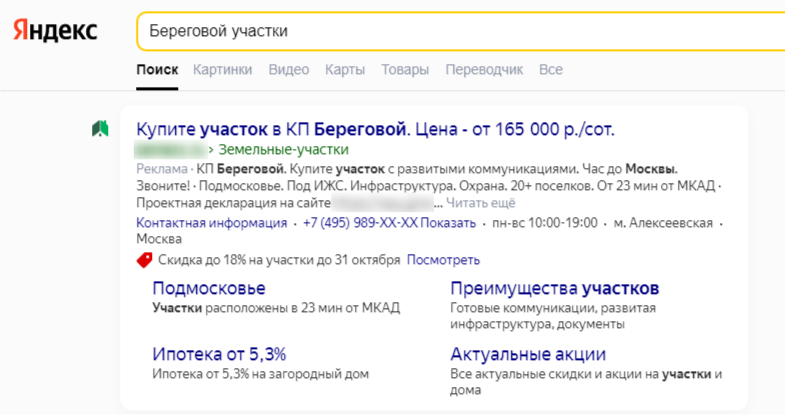Open the Ипотека от 5,3% sitelink
785x415 pixels.
[x=219, y=354]
